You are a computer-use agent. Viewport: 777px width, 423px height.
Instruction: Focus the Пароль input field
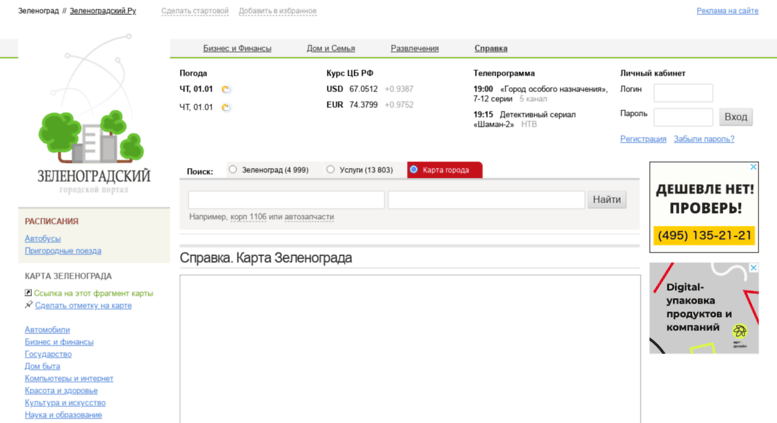[683, 117]
